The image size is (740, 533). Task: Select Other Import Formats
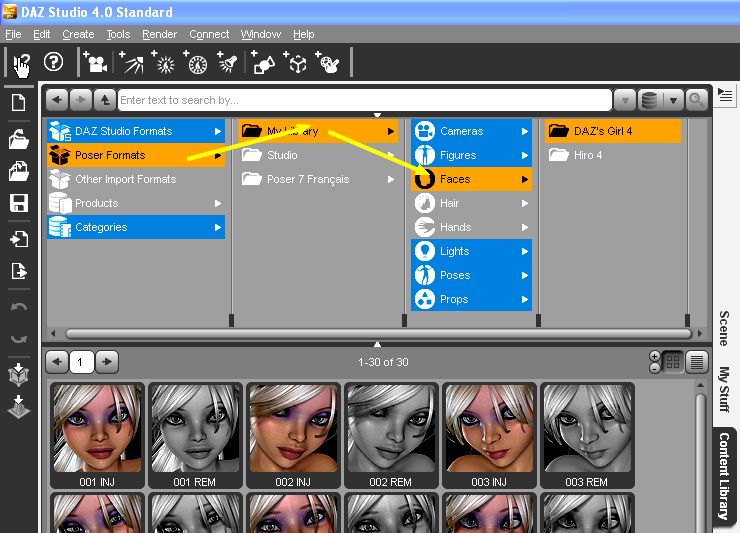136,179
